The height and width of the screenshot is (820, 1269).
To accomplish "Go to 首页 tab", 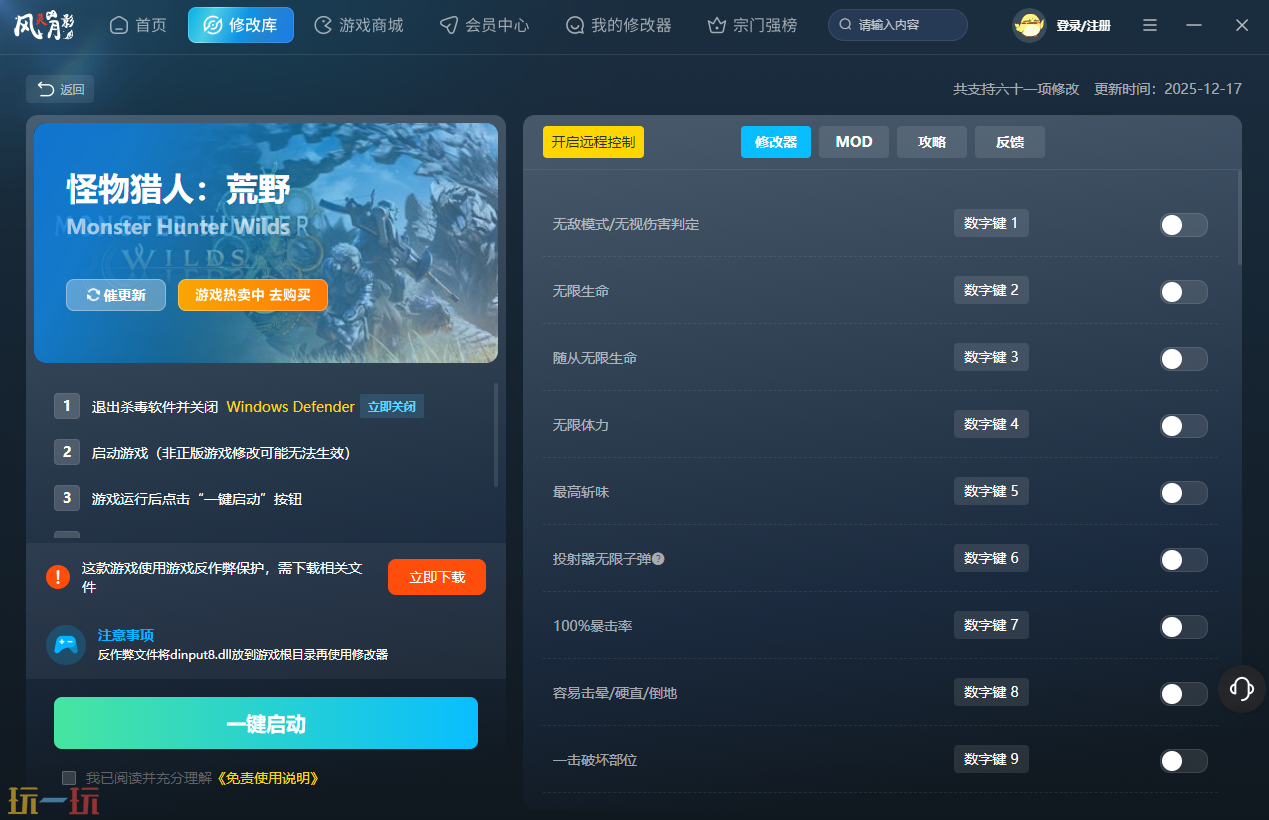I will point(138,25).
